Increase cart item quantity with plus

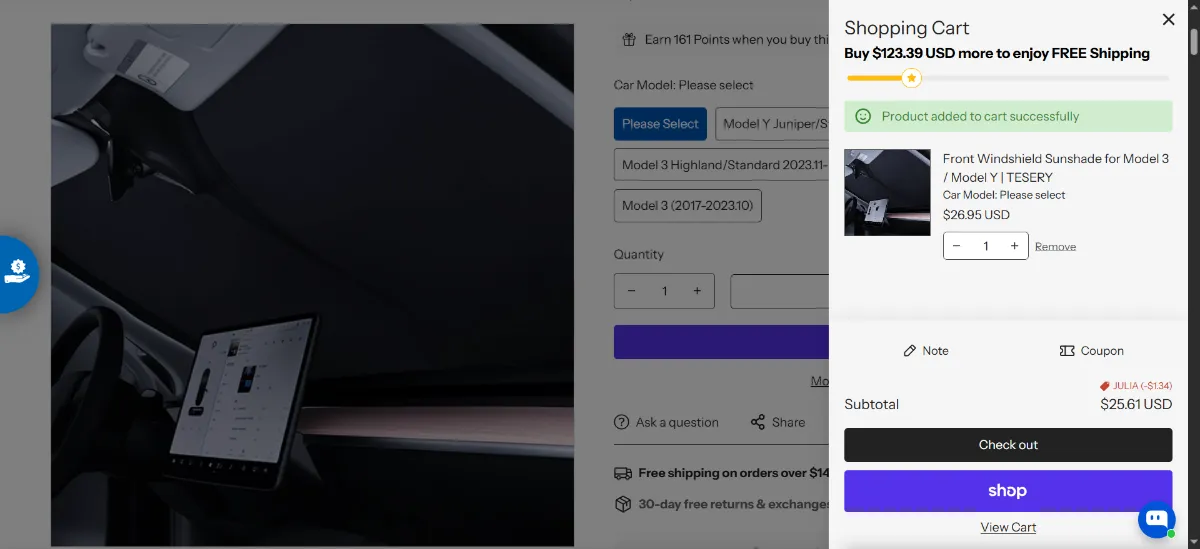1014,246
